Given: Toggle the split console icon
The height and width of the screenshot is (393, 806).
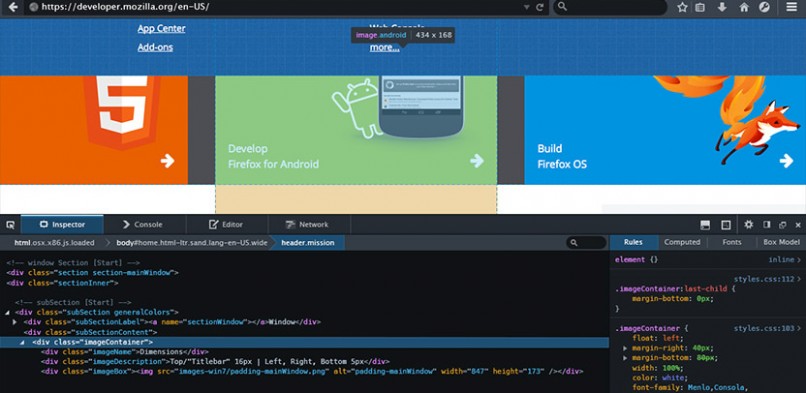Looking at the screenshot, I should tap(705, 225).
